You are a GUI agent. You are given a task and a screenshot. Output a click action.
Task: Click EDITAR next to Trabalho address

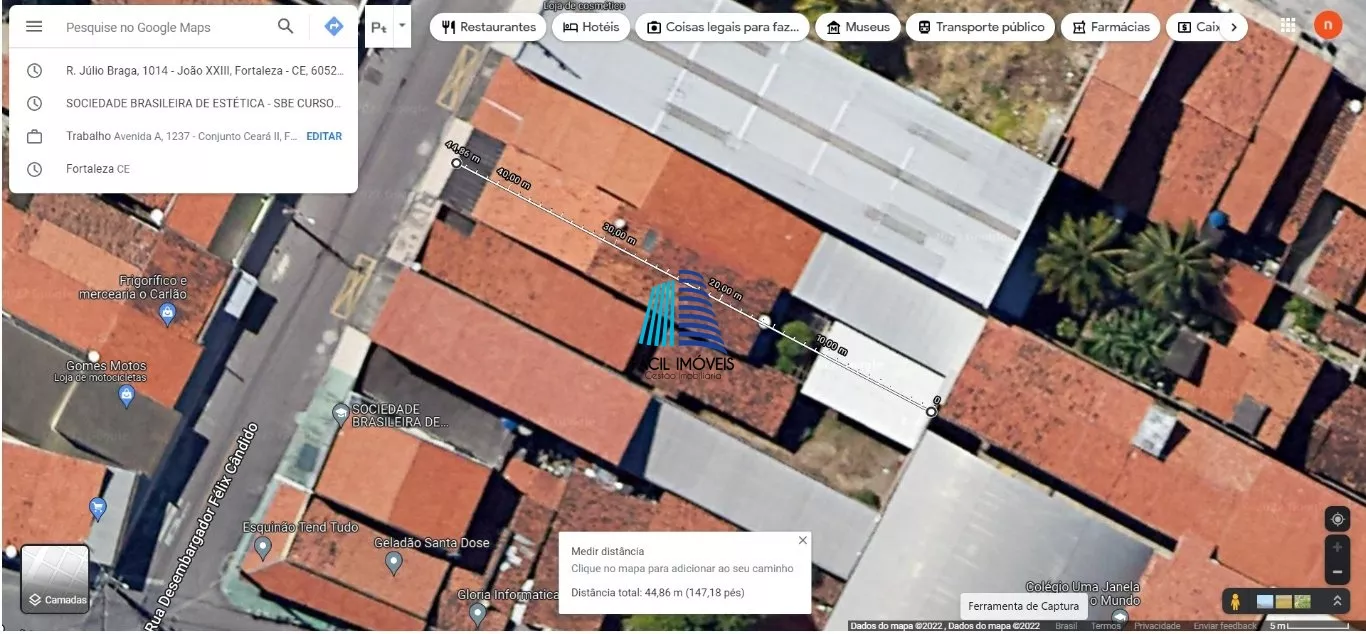click(x=324, y=136)
